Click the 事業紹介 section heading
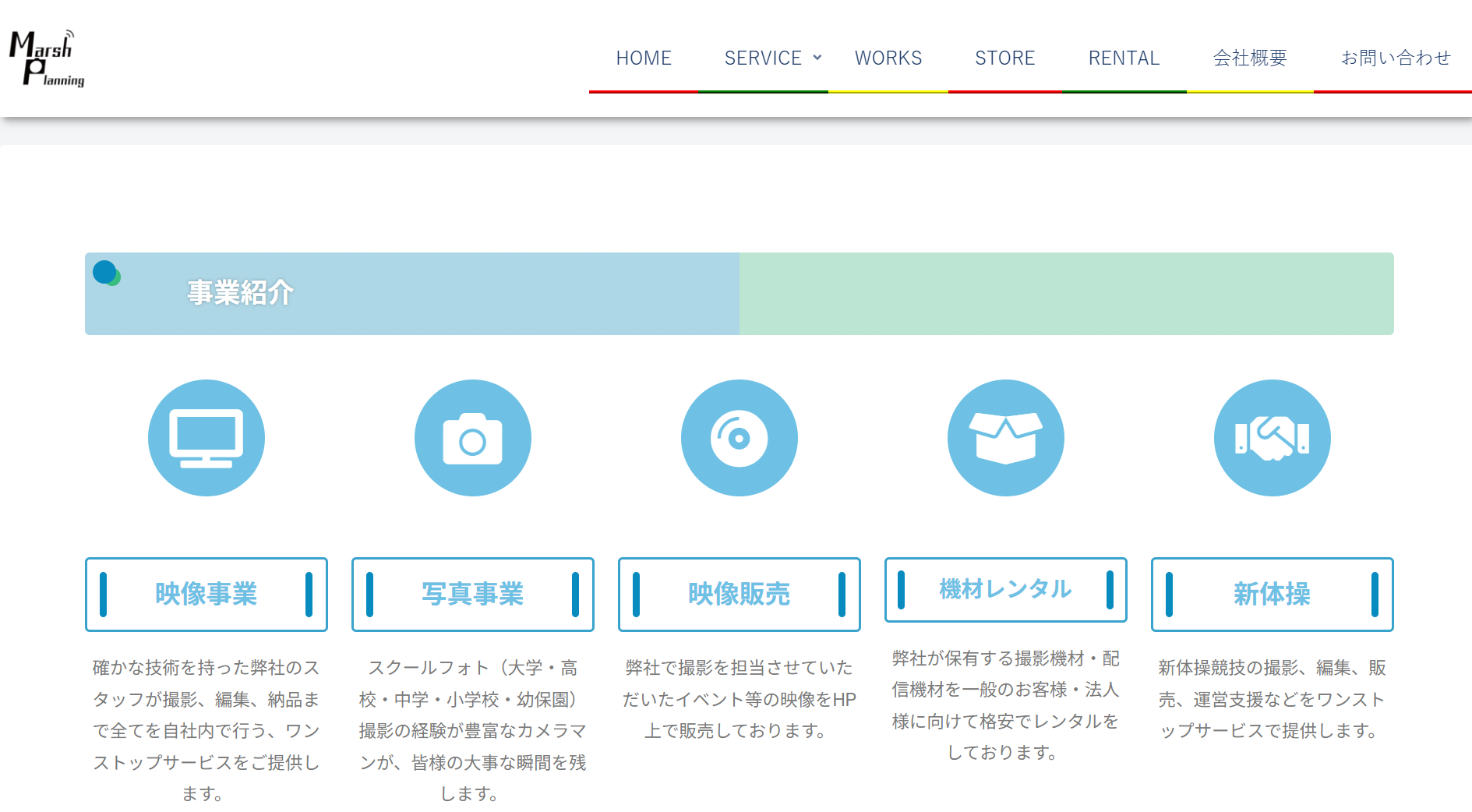Screen dimensions: 1472x812 240,293
